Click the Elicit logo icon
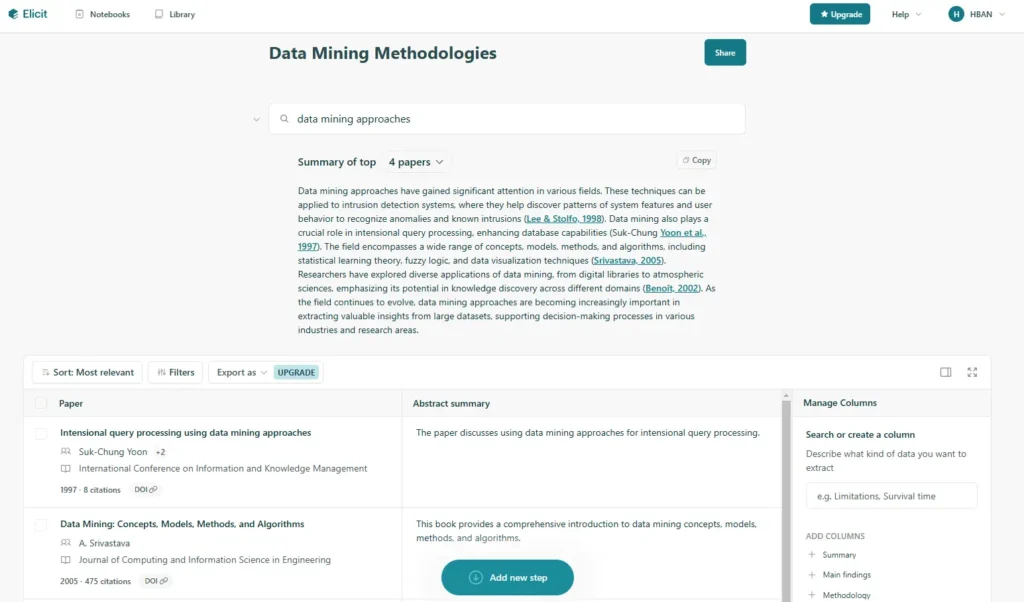 13,14
